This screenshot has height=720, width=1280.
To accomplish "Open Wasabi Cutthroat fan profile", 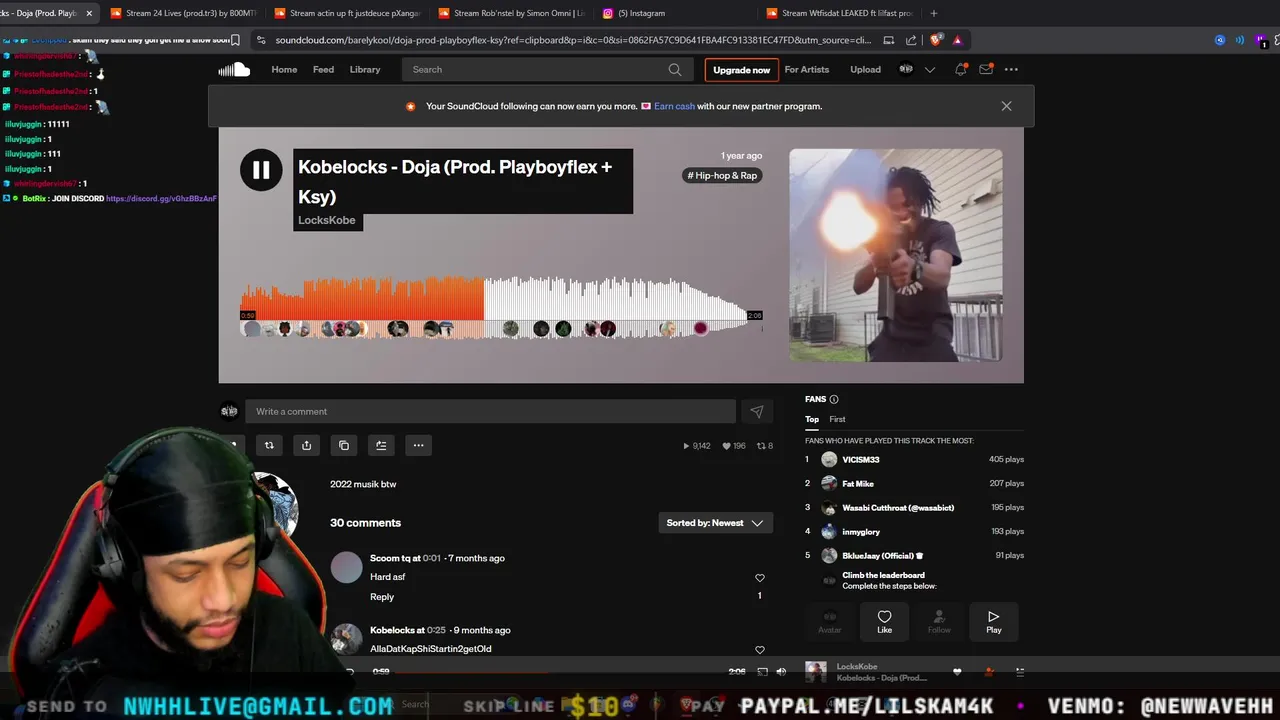I will [898, 508].
